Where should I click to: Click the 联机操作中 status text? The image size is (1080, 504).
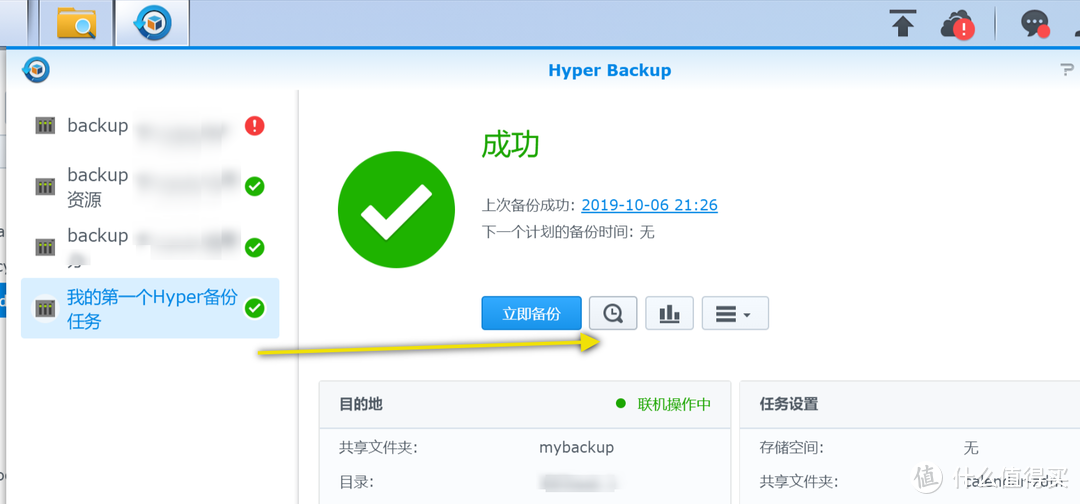click(x=674, y=404)
